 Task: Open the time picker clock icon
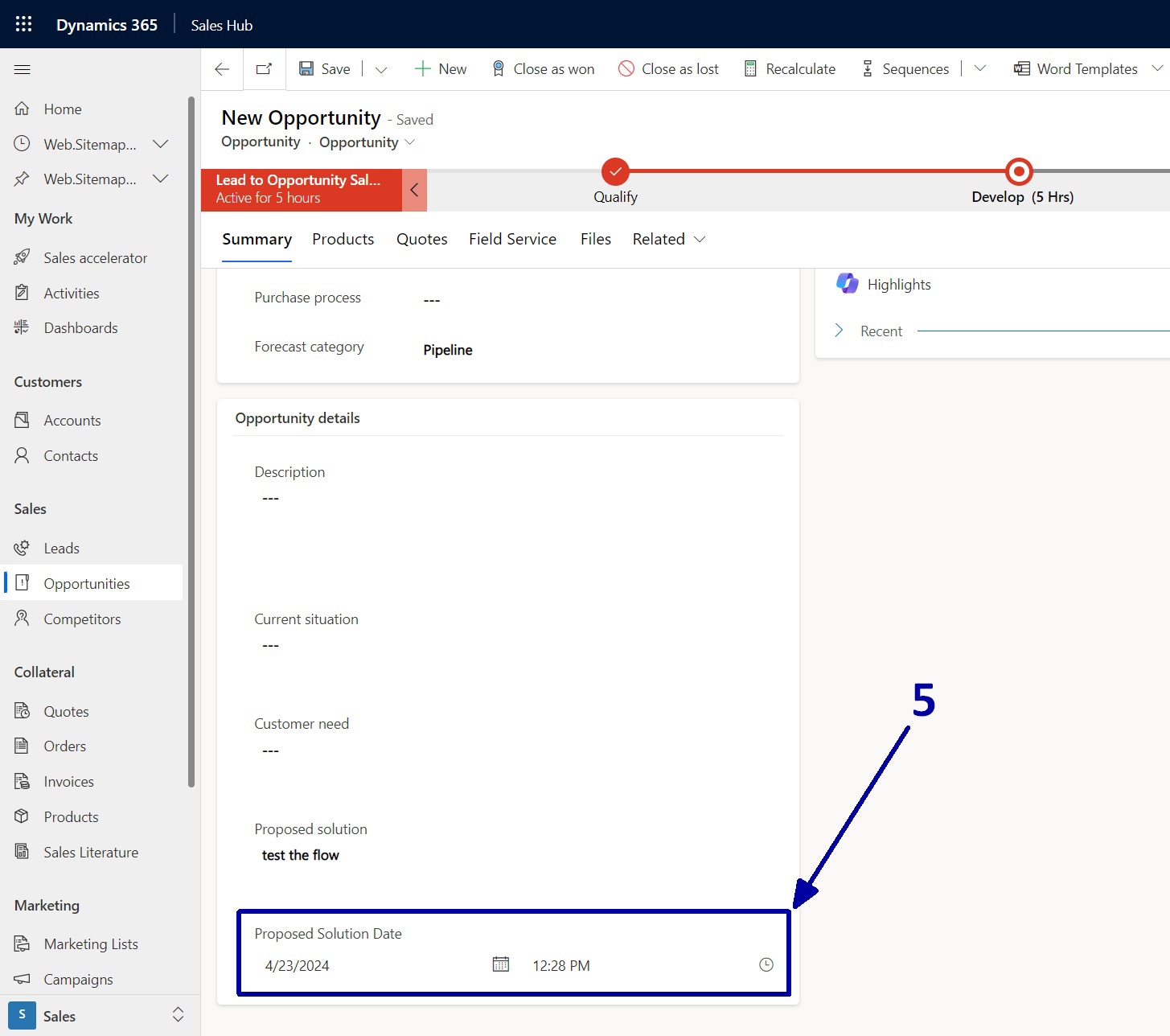tap(766, 964)
